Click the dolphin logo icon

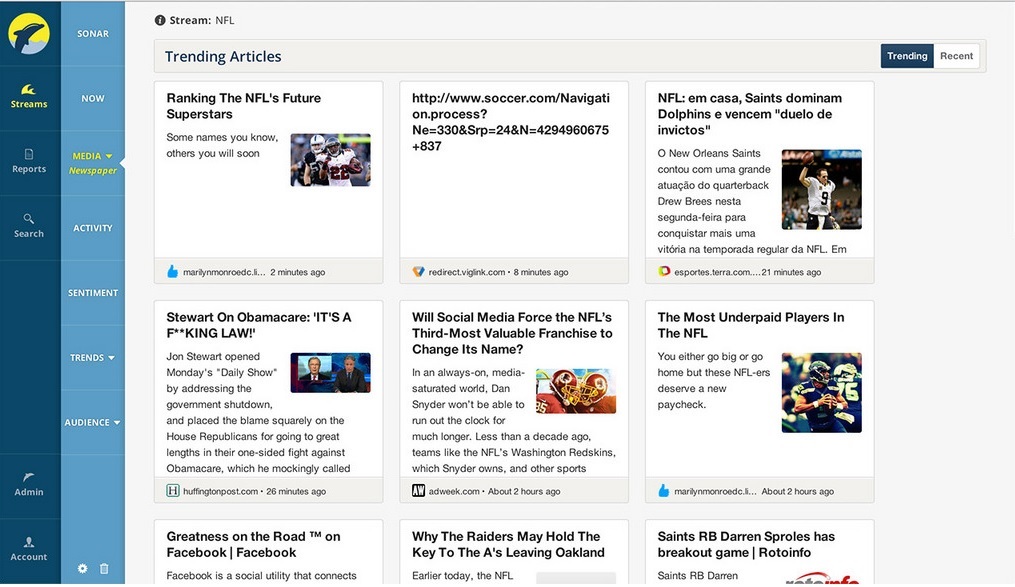(29, 34)
